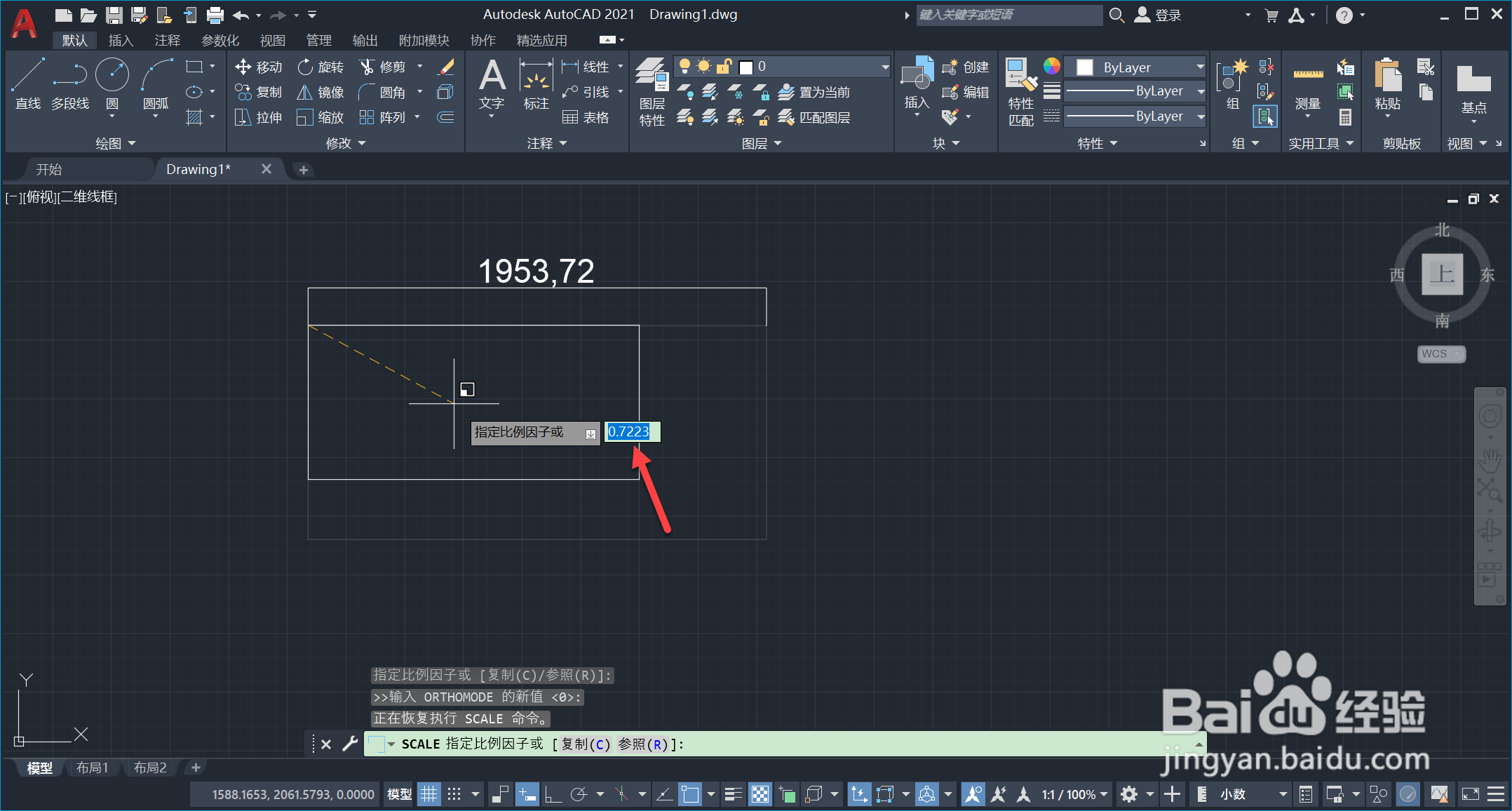Choose the Mirror (镜像) tool
This screenshot has height=811, width=1512.
320,92
